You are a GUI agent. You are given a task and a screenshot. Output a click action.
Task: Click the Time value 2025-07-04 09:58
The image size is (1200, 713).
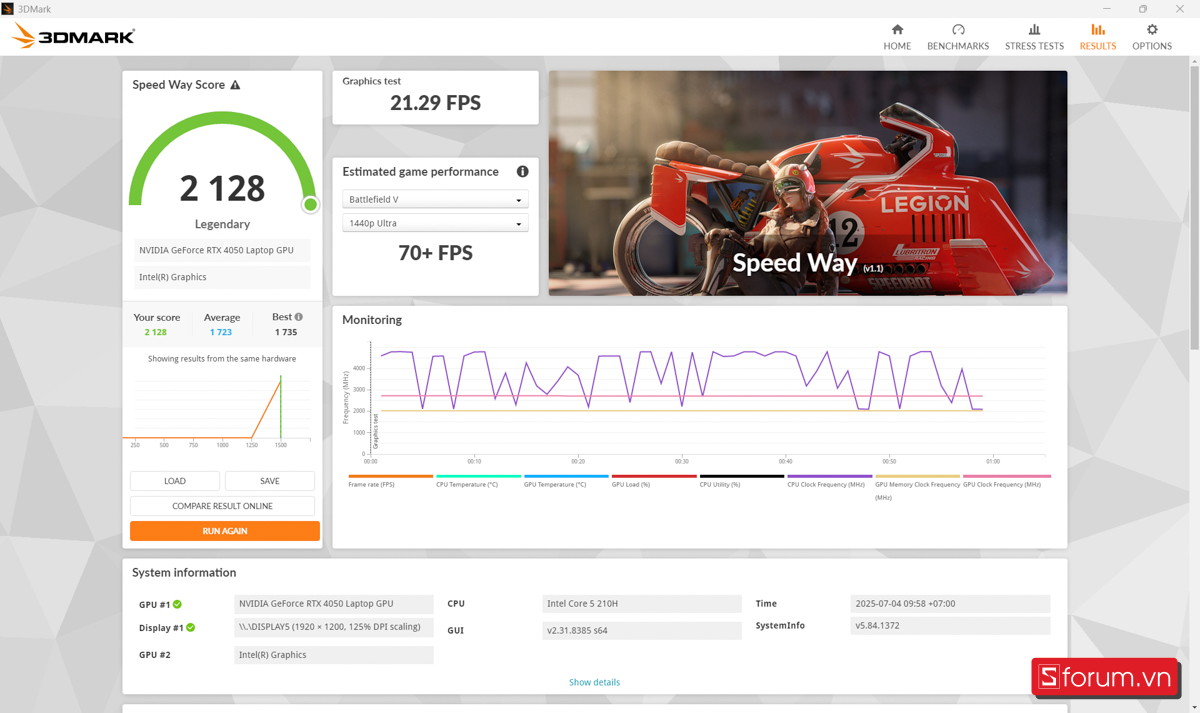(950, 604)
